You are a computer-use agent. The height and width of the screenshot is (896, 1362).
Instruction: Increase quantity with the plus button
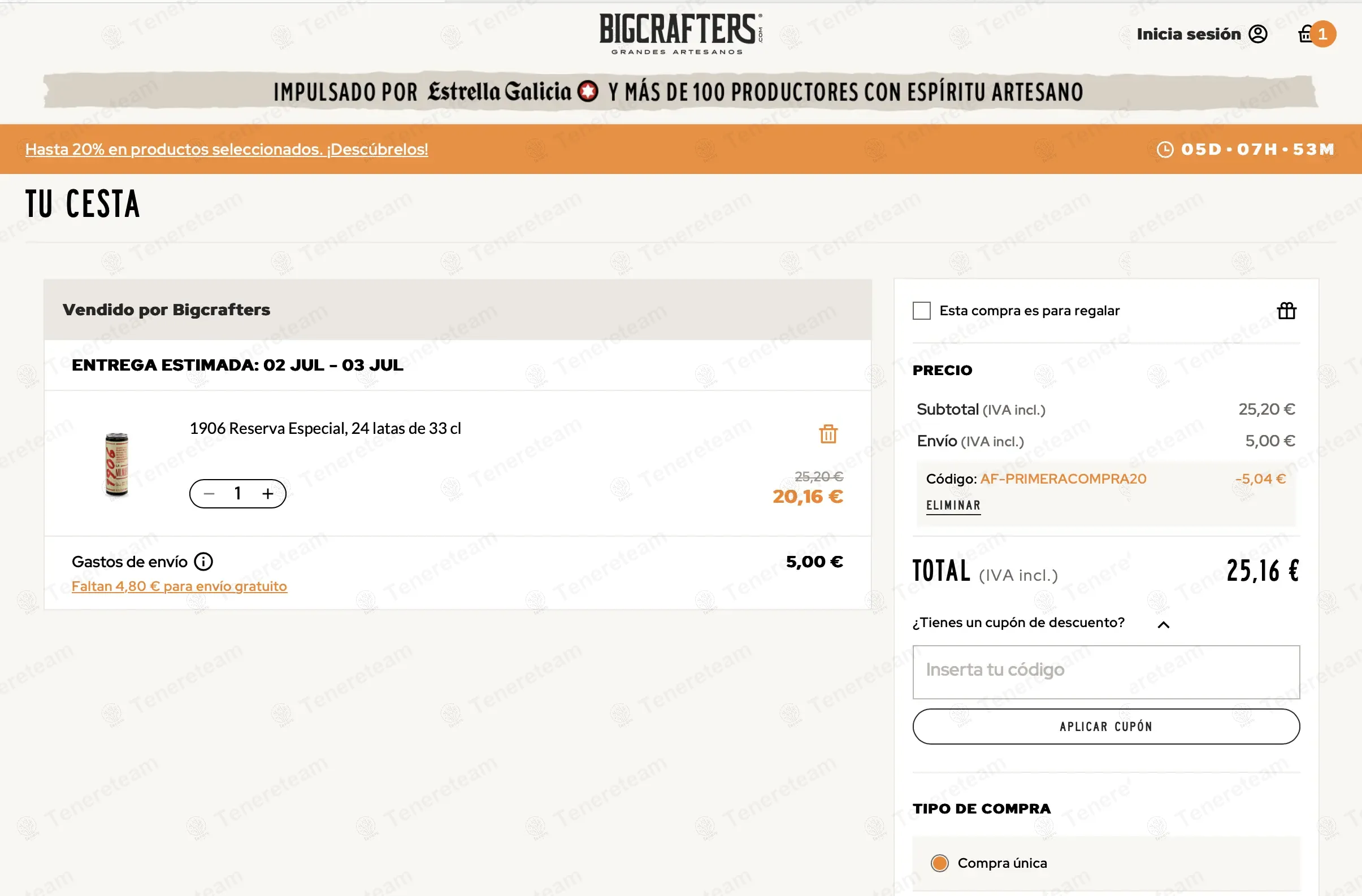click(x=268, y=494)
